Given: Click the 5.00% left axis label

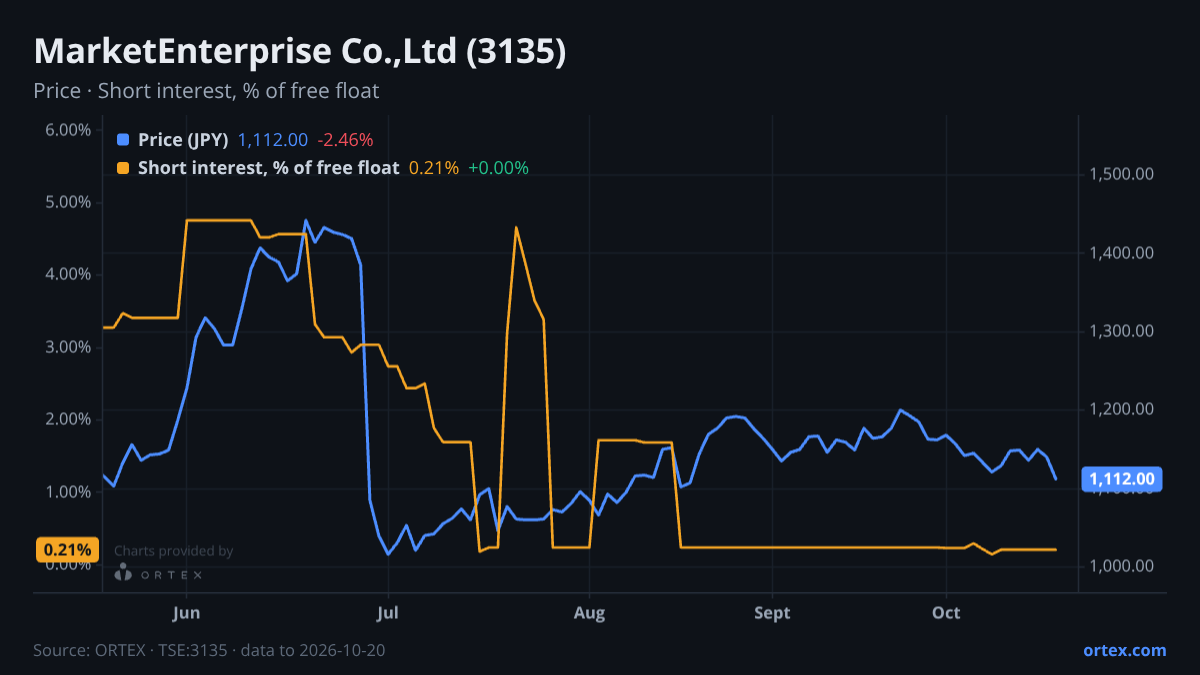Looking at the screenshot, I should [68, 202].
